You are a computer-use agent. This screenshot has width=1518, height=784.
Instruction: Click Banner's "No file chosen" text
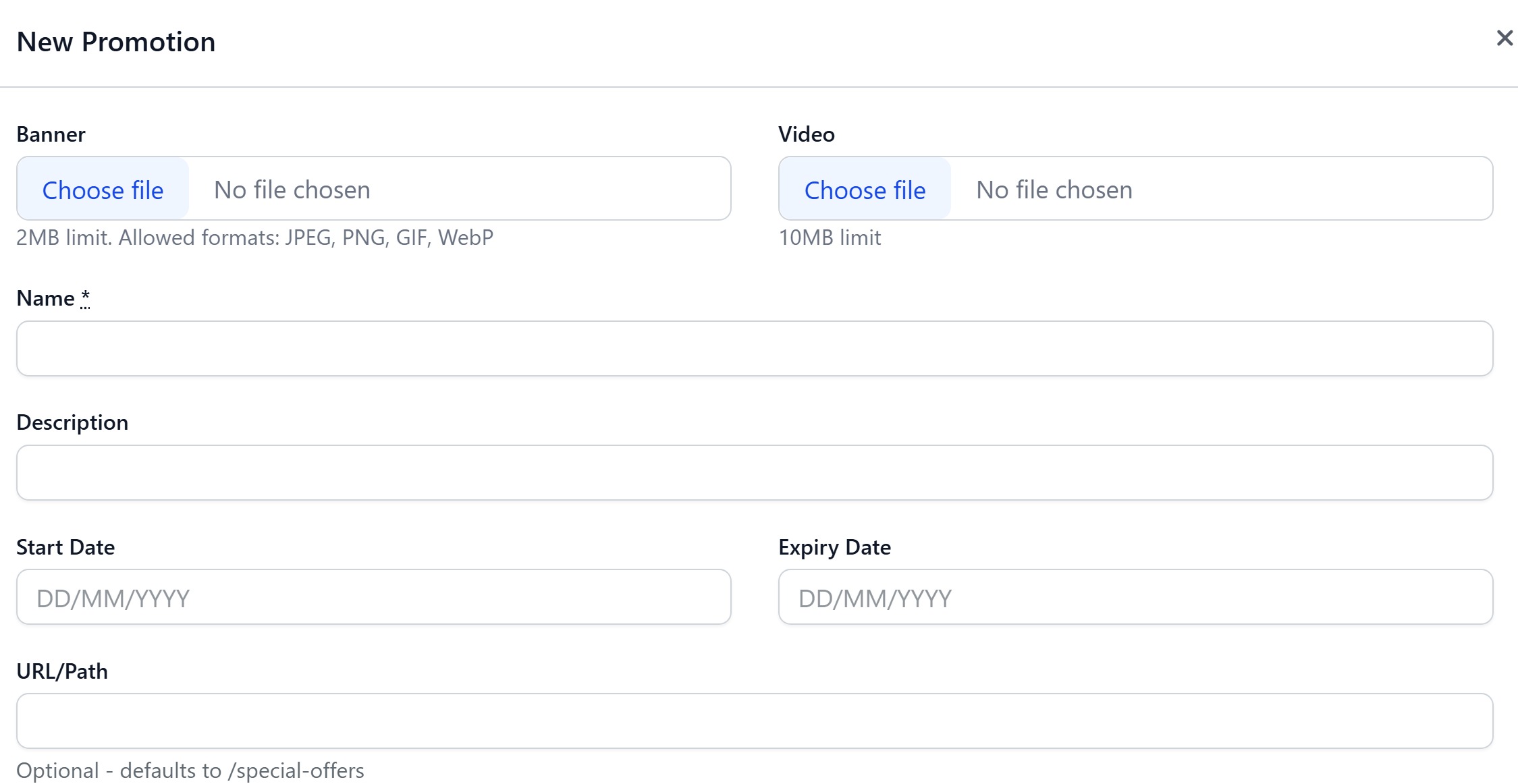click(292, 190)
